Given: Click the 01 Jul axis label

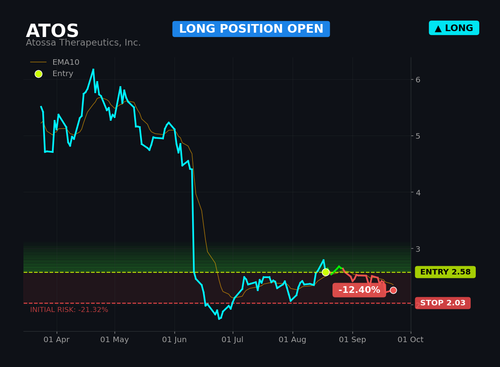Looking at the screenshot, I should 232,340.
